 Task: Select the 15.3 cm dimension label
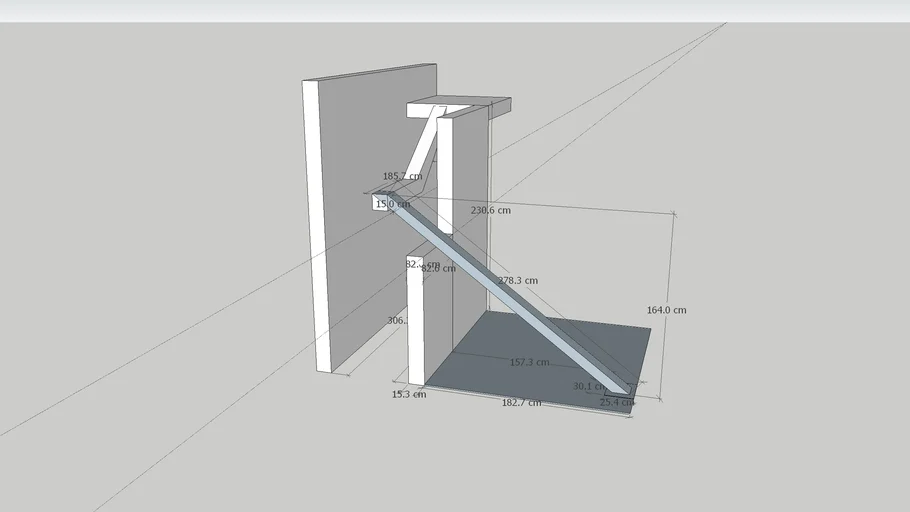pos(408,395)
